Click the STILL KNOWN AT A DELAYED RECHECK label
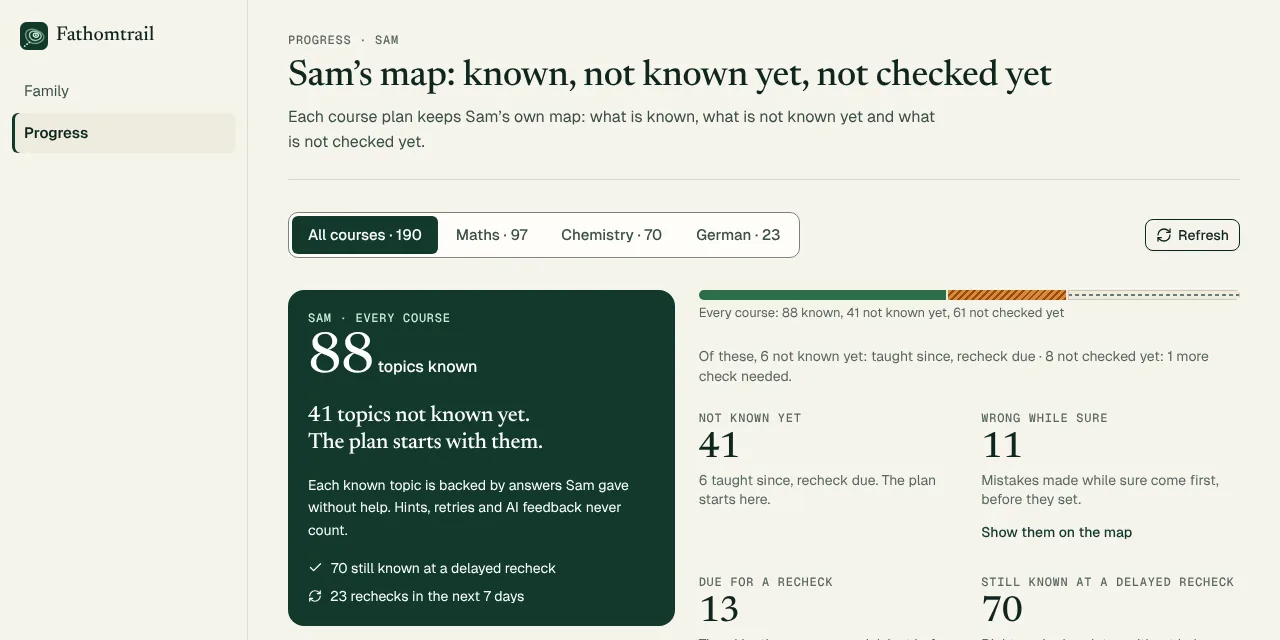 (x=1108, y=582)
